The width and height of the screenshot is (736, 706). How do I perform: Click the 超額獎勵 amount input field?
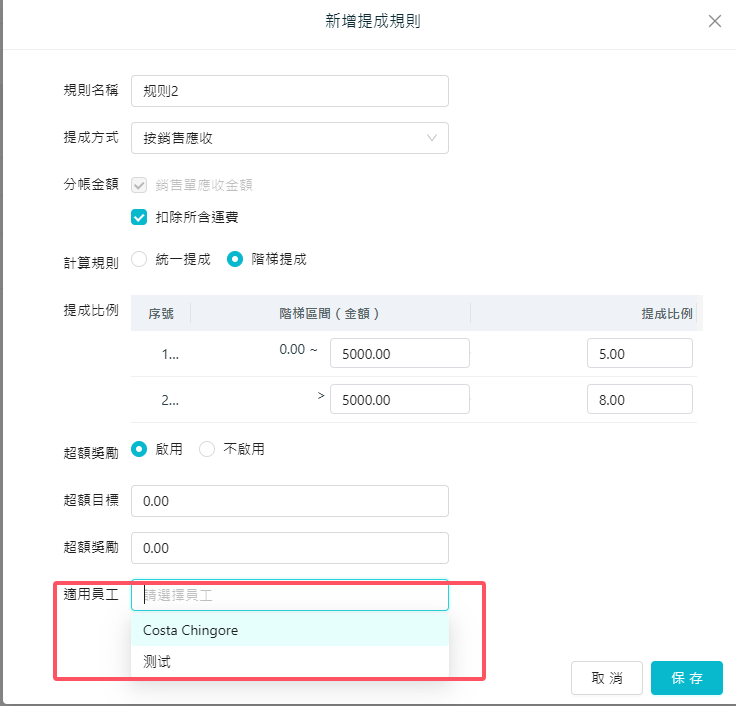tap(289, 548)
